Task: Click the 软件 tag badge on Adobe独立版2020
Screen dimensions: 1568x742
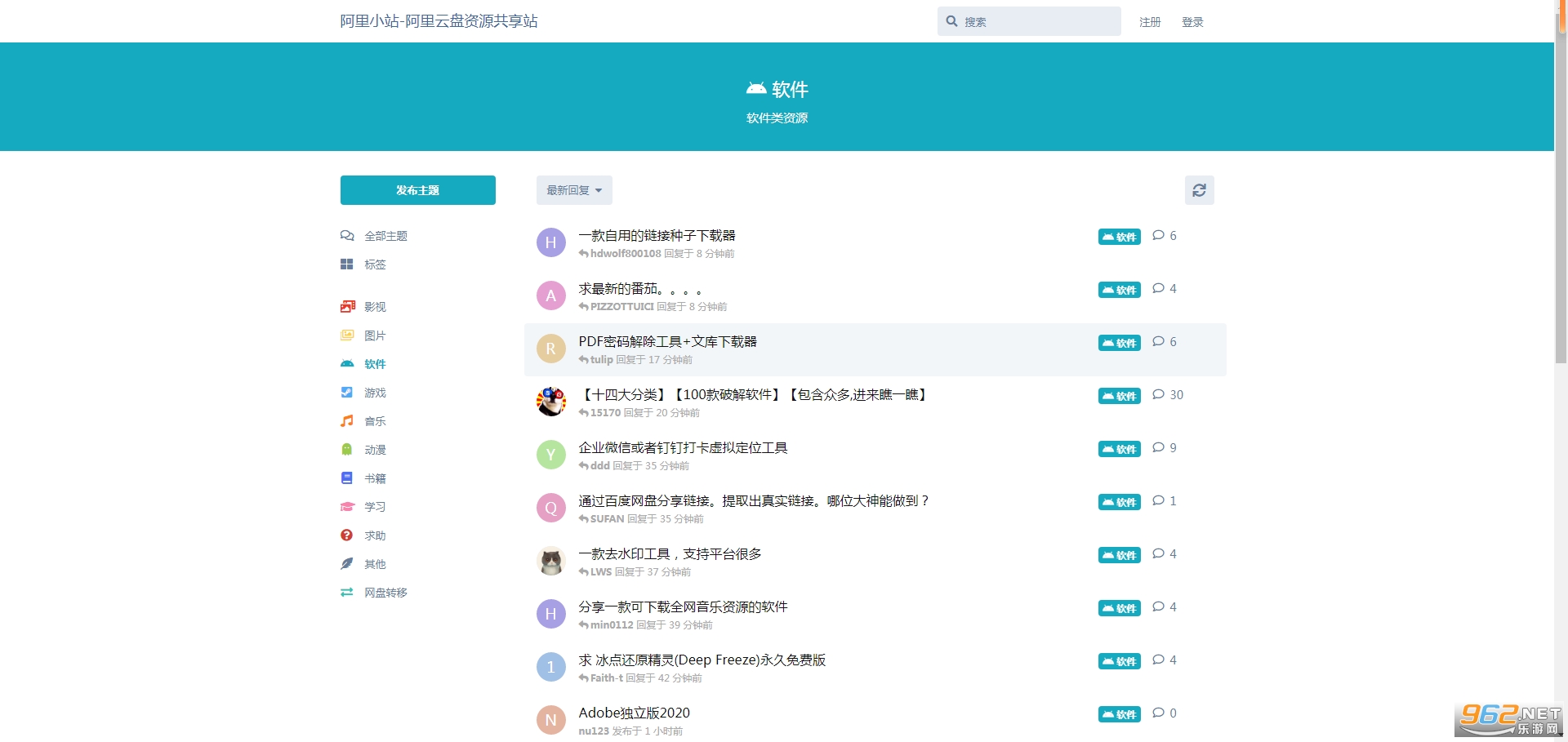Action: point(1119,714)
